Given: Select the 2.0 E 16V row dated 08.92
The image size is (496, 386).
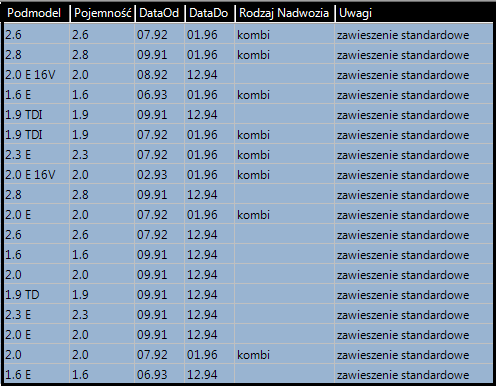Looking at the screenshot, I should (248, 74).
